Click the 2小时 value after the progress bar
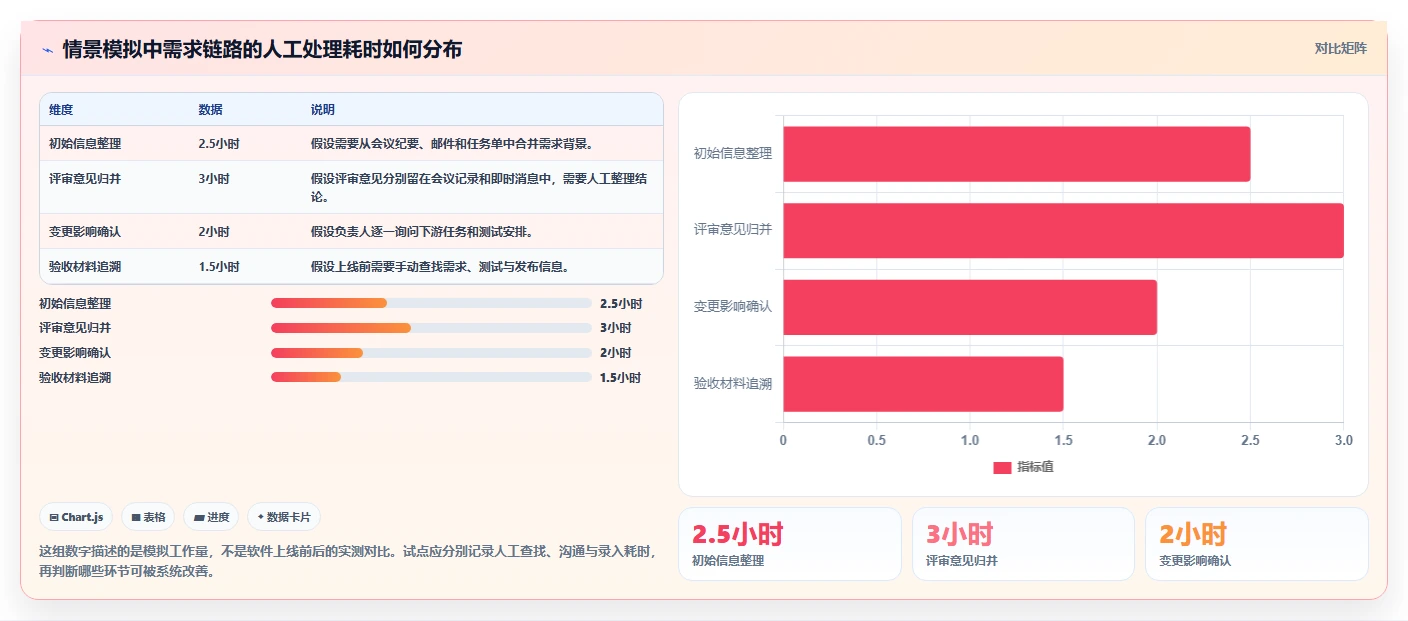 [616, 353]
